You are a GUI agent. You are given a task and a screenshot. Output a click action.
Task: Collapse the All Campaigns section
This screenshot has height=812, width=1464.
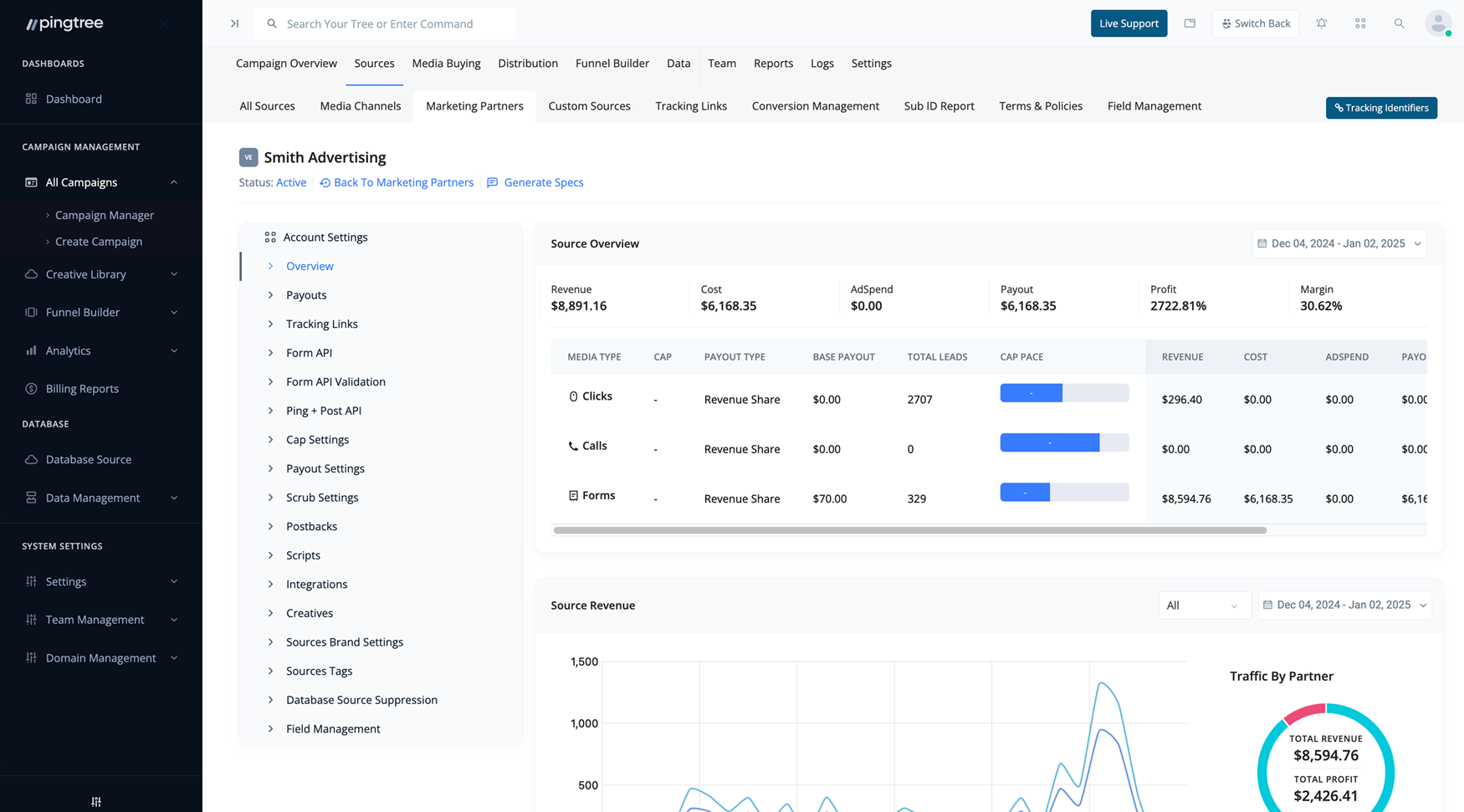[x=174, y=182]
